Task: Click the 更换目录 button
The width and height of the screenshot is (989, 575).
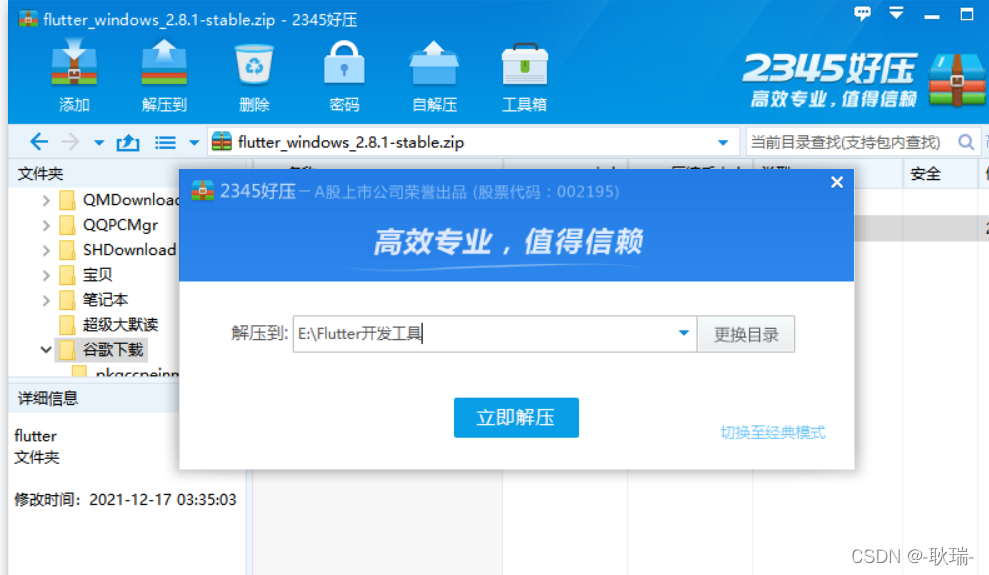Action: point(746,334)
